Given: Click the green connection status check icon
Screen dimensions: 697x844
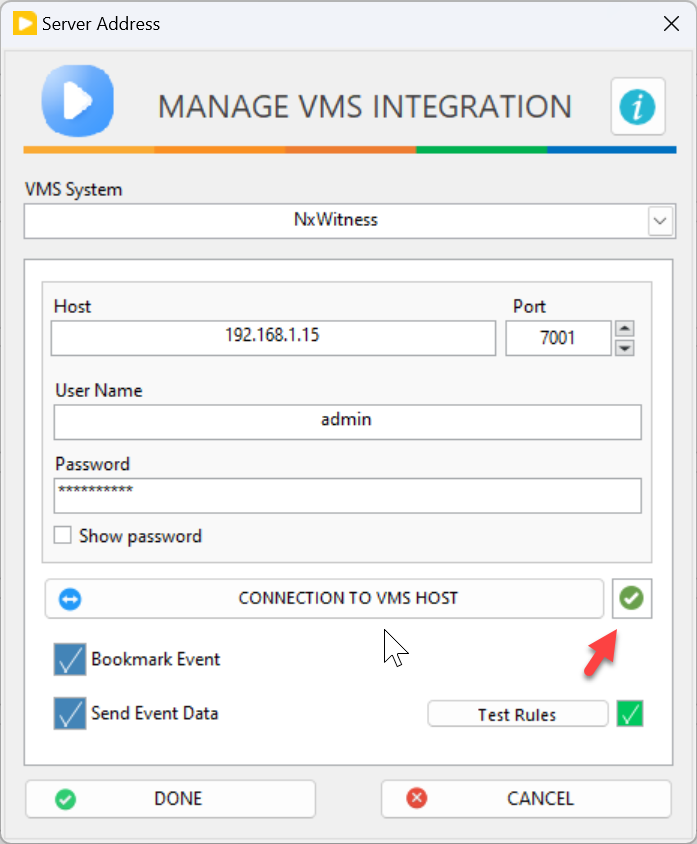Looking at the screenshot, I should click(632, 598).
